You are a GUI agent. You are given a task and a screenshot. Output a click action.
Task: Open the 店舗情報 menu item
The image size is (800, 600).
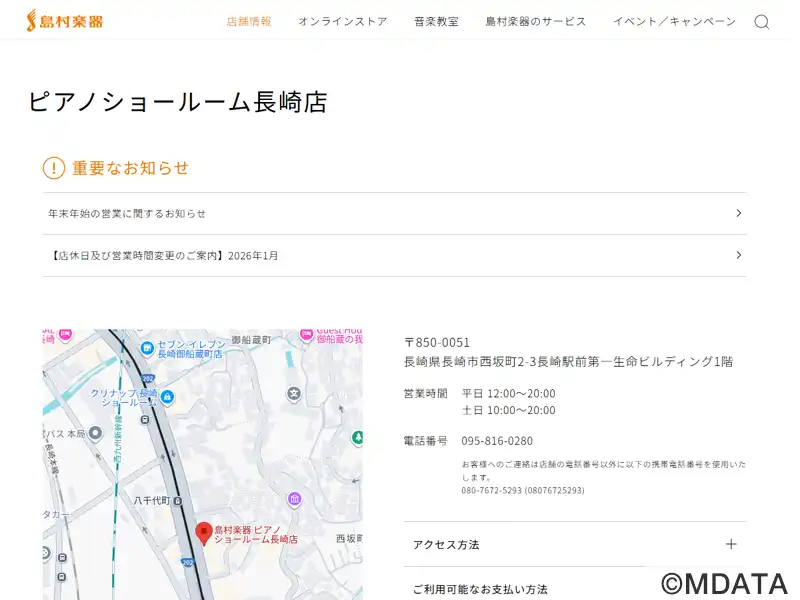(x=249, y=22)
